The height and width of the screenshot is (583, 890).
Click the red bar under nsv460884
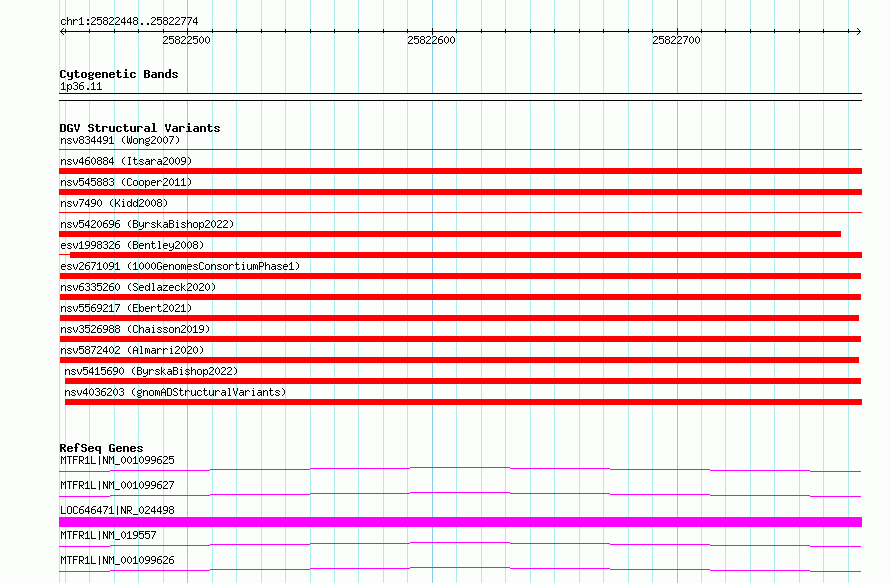tap(460, 171)
